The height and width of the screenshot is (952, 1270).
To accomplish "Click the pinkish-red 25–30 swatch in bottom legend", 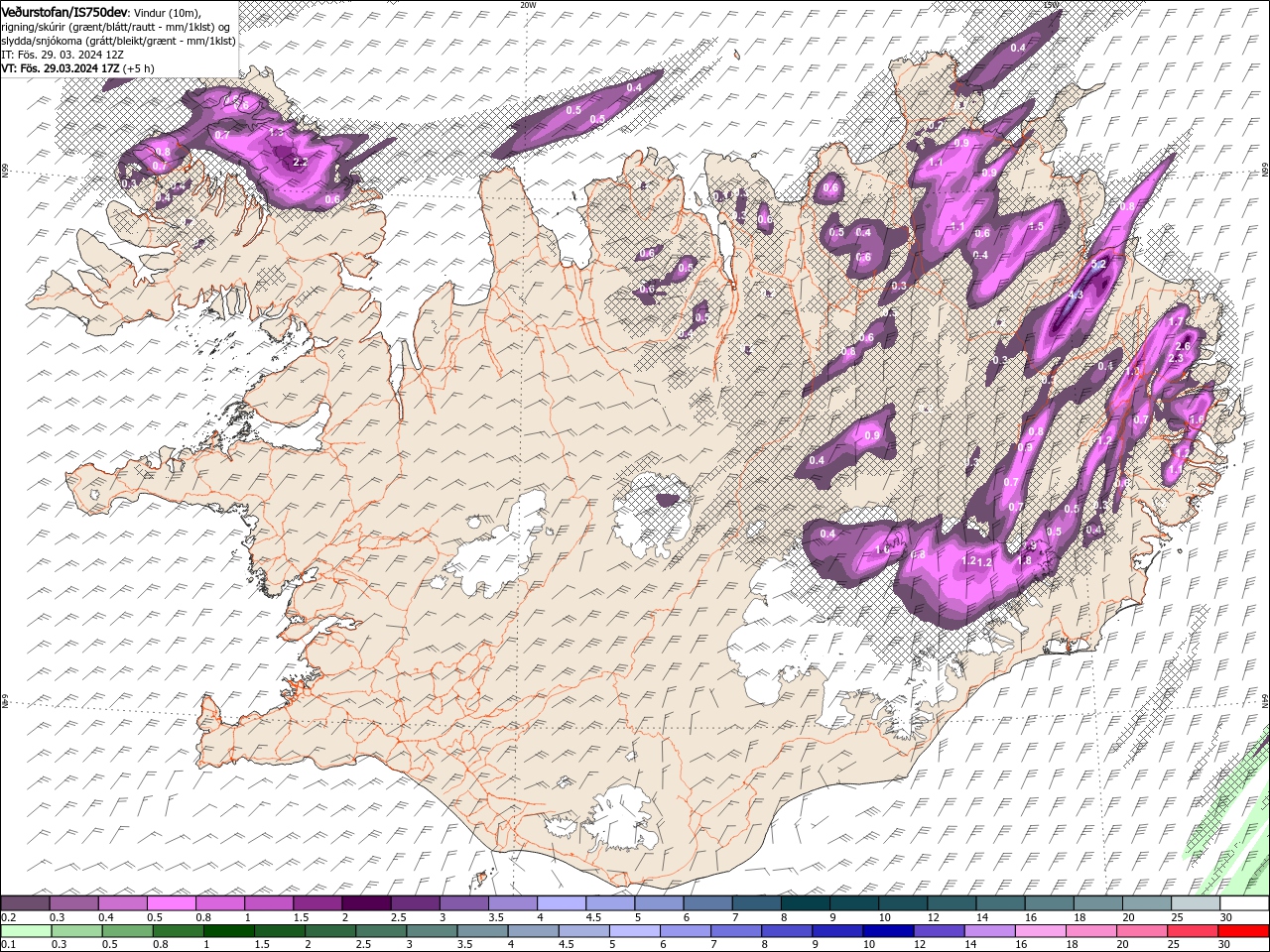I will 1193,931.
